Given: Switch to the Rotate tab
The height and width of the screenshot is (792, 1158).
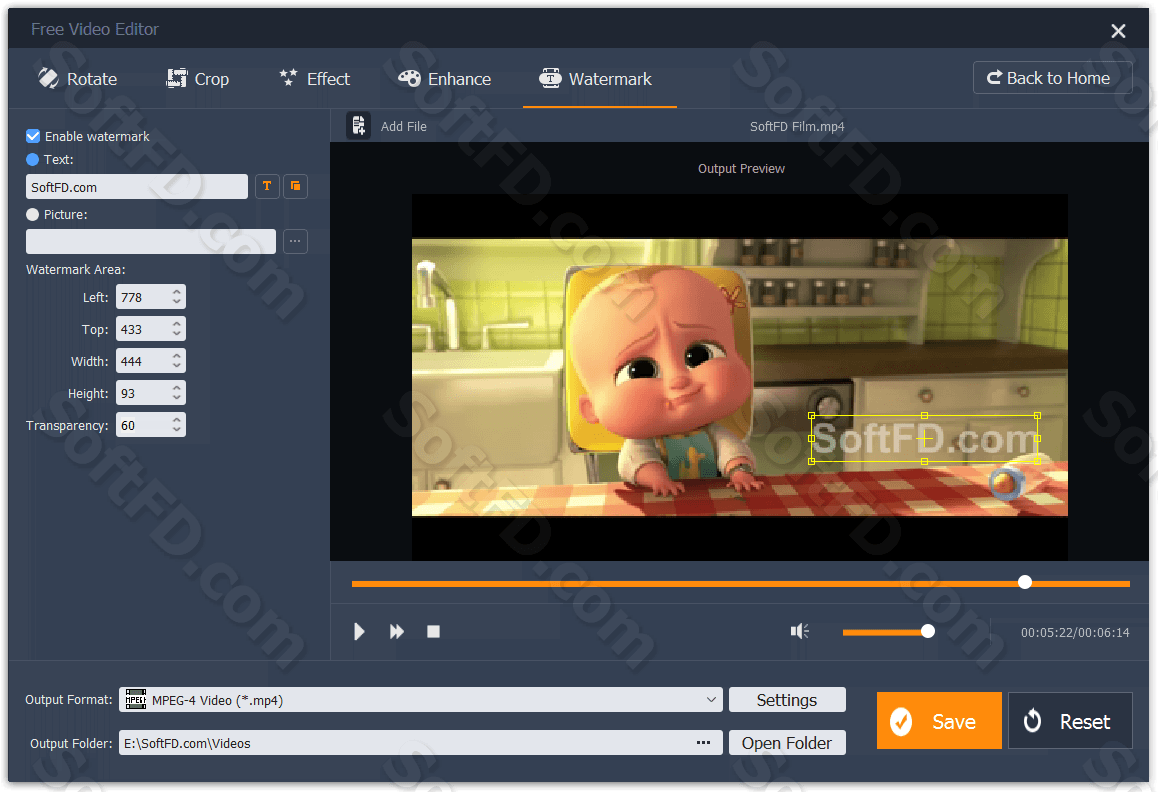Looking at the screenshot, I should click(78, 79).
